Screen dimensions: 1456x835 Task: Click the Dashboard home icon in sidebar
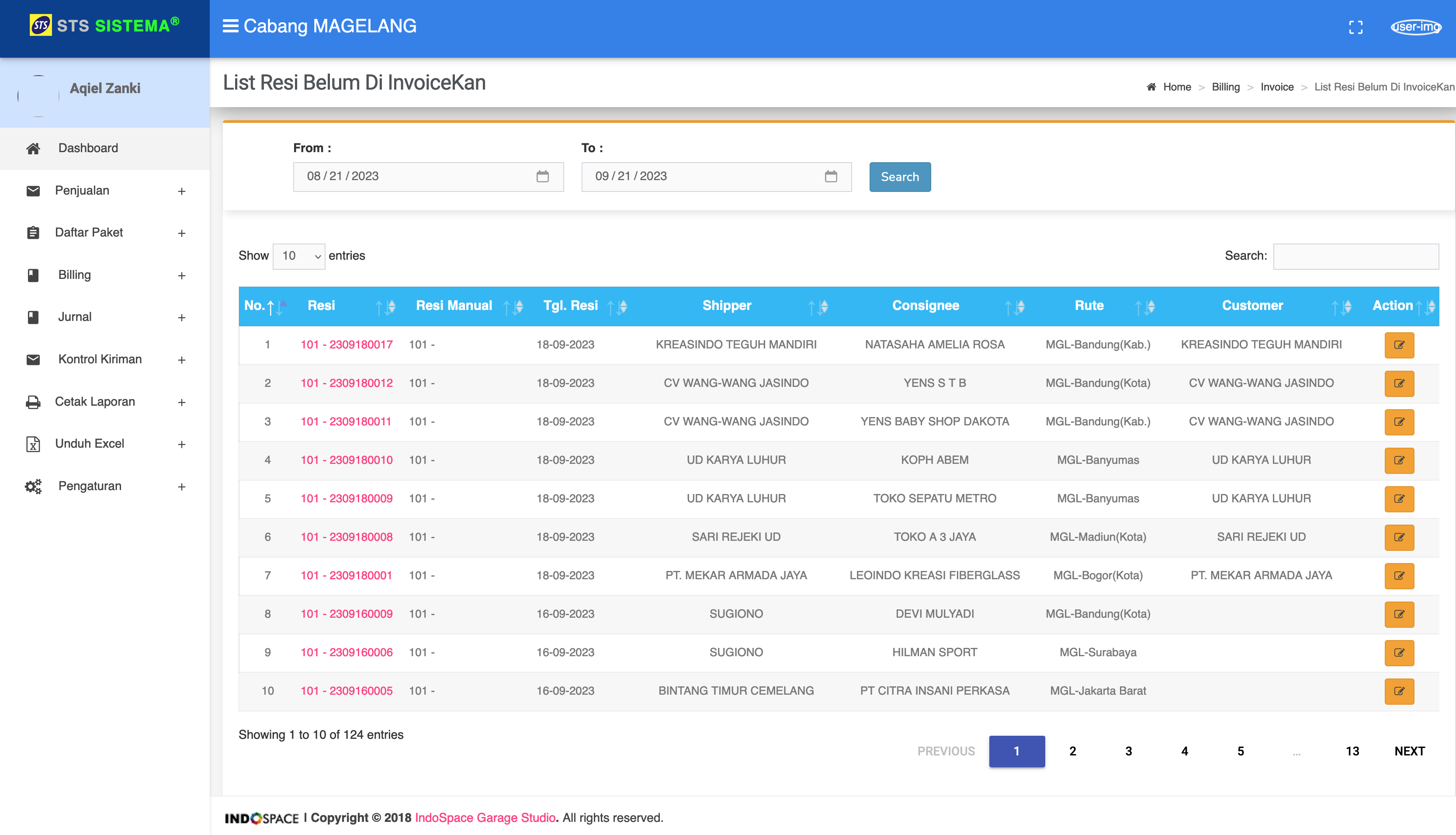click(33, 149)
